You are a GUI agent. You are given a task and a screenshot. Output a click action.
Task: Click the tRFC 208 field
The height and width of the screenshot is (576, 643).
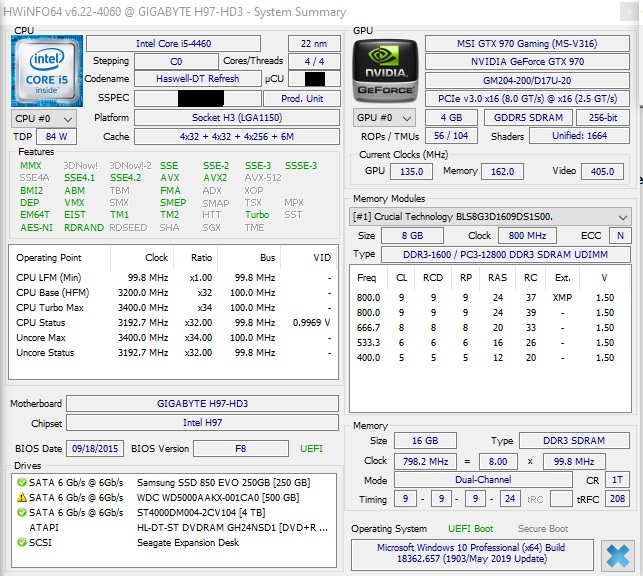point(617,499)
